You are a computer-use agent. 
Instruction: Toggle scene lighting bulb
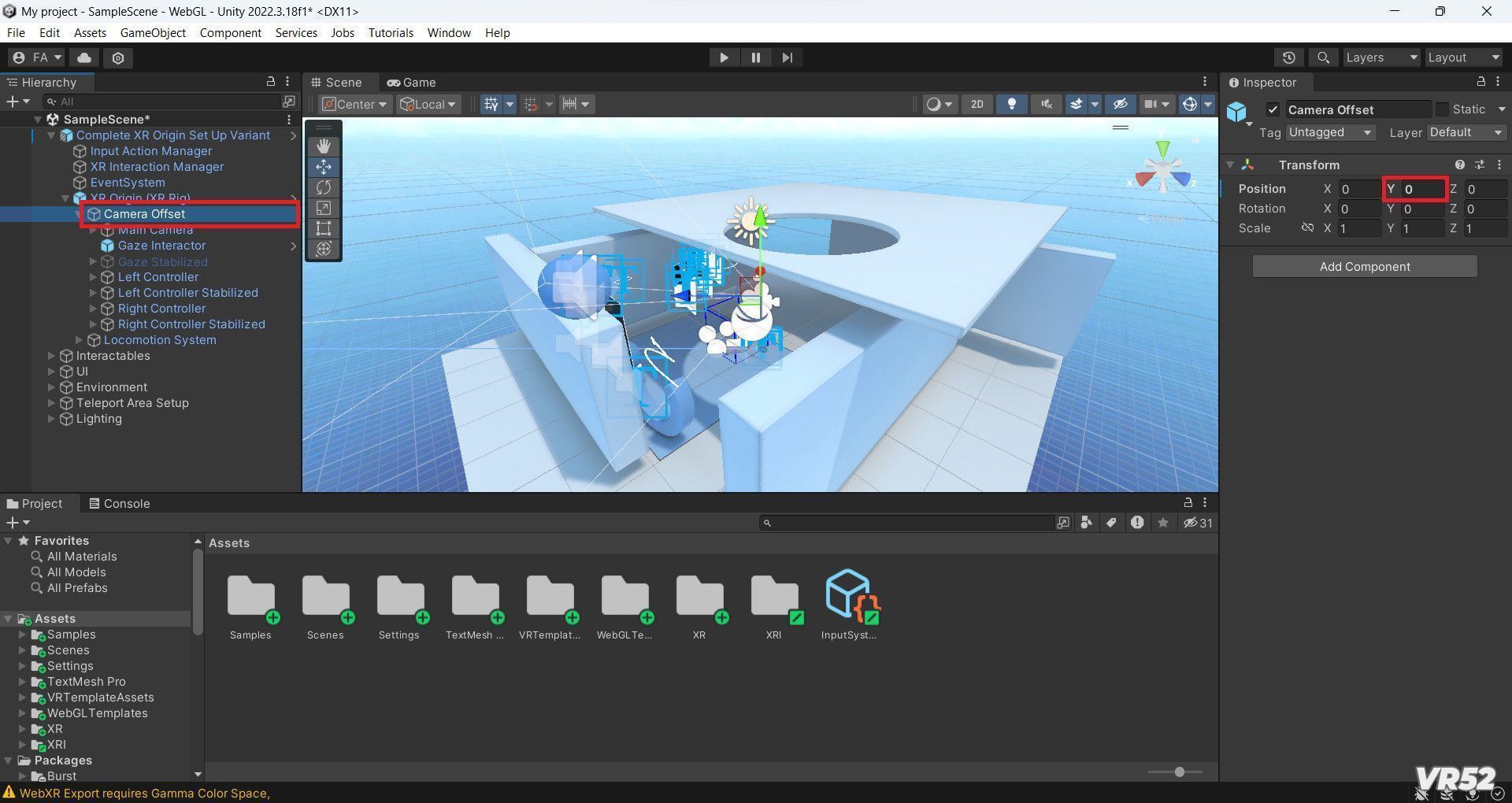tap(1012, 104)
